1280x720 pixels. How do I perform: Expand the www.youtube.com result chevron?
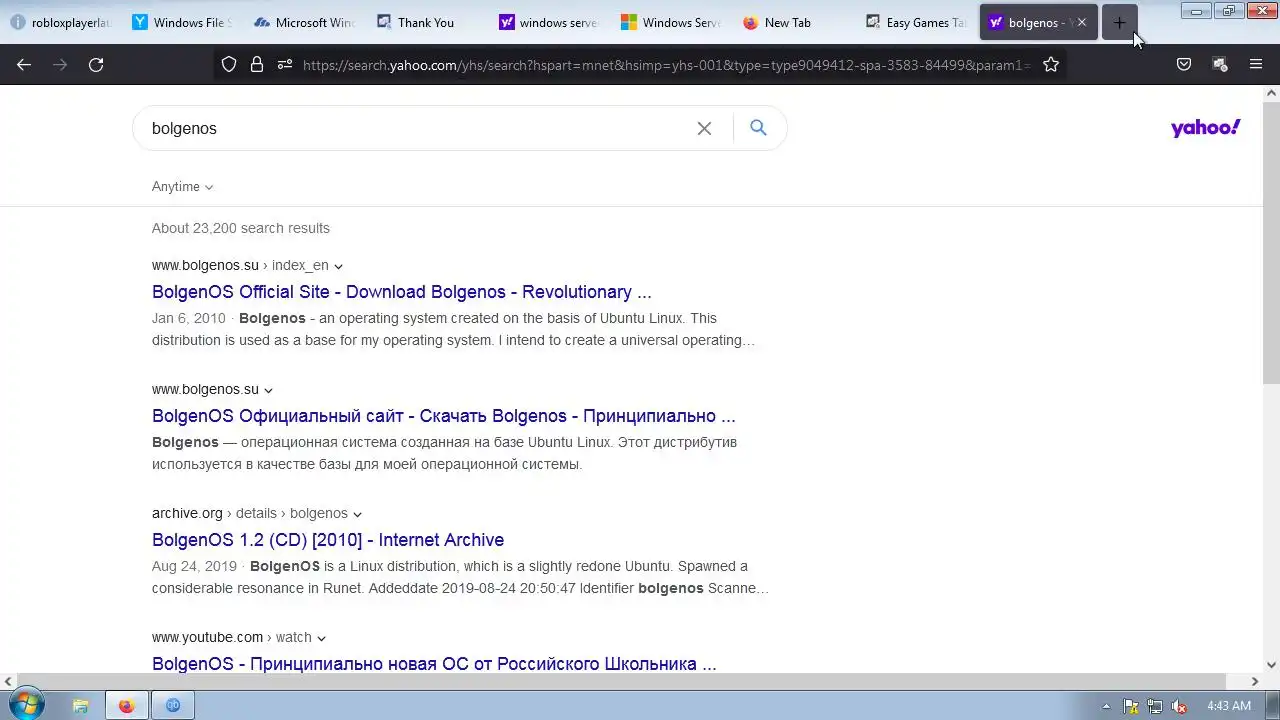coord(321,638)
